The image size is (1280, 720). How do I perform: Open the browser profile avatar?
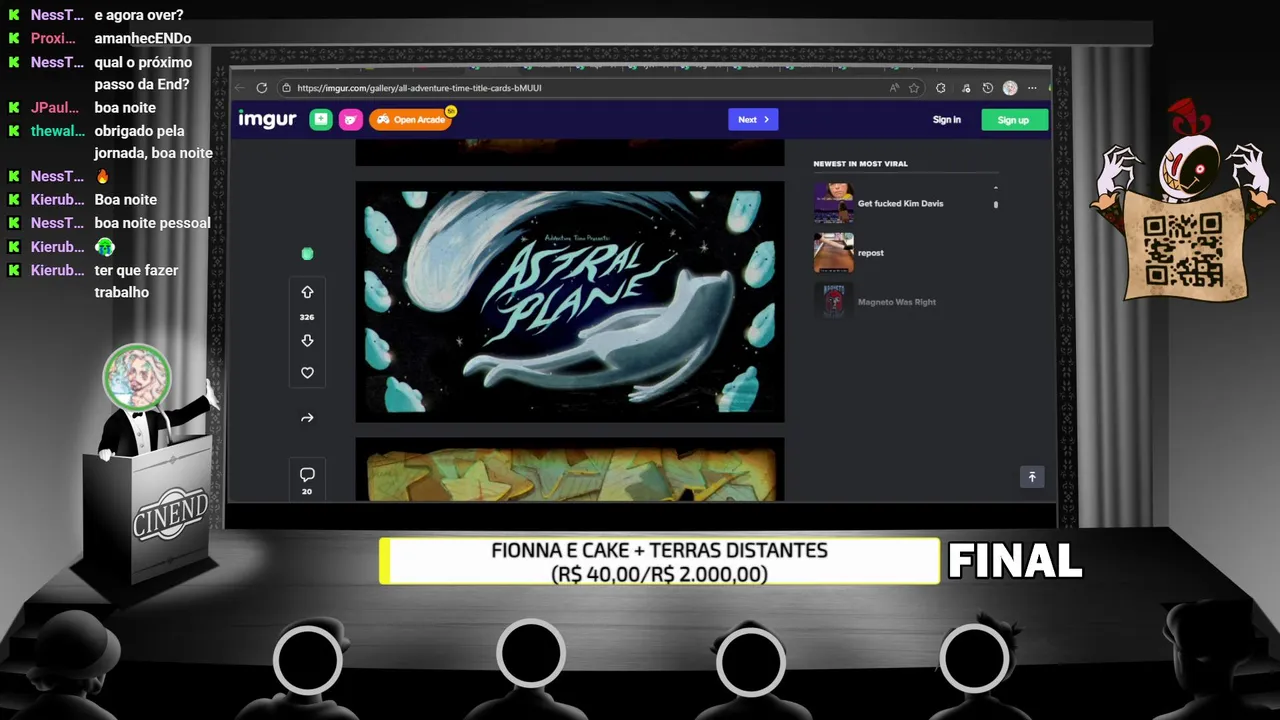click(x=1010, y=88)
